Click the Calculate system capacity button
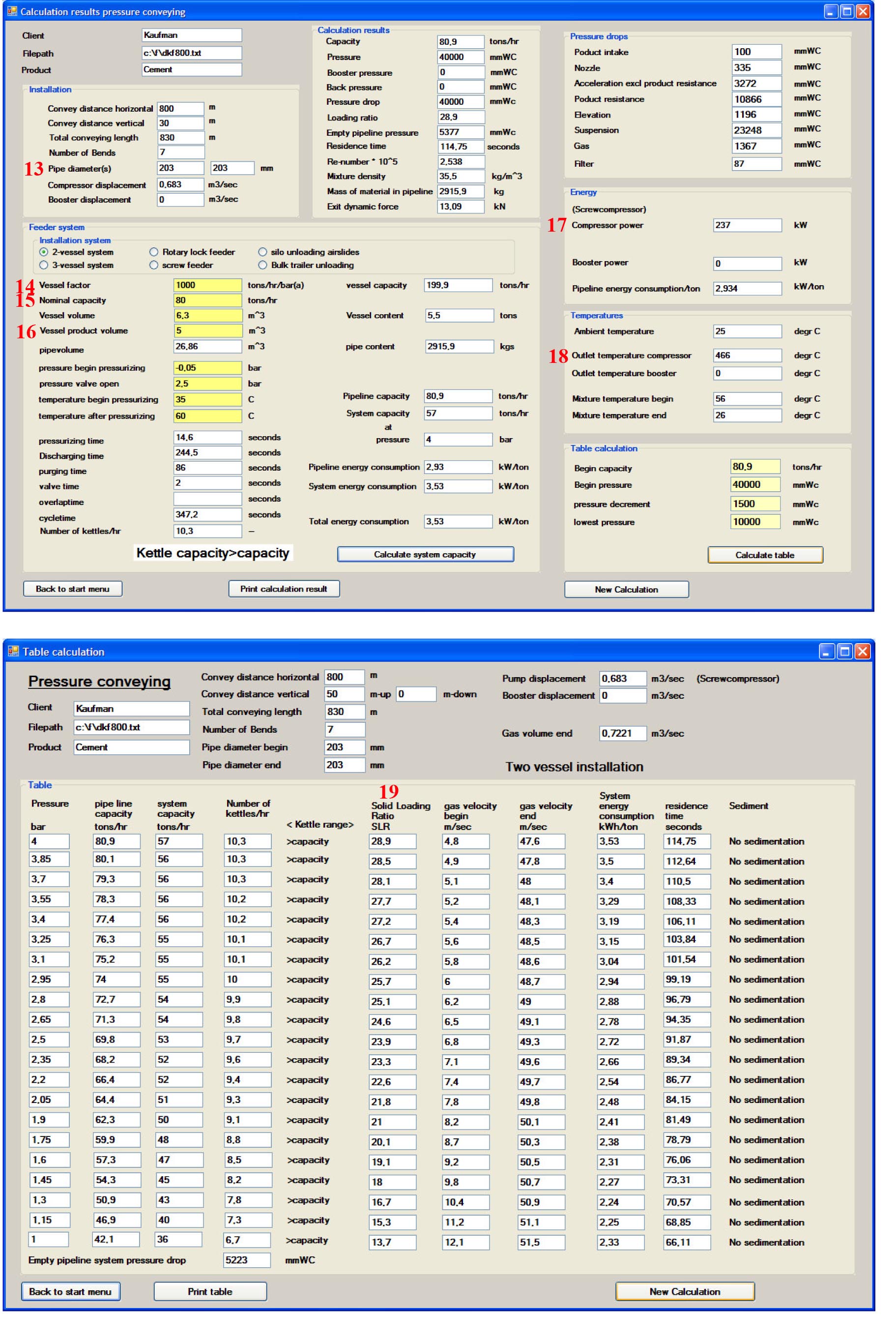896x1340 pixels. pyautogui.click(x=425, y=555)
